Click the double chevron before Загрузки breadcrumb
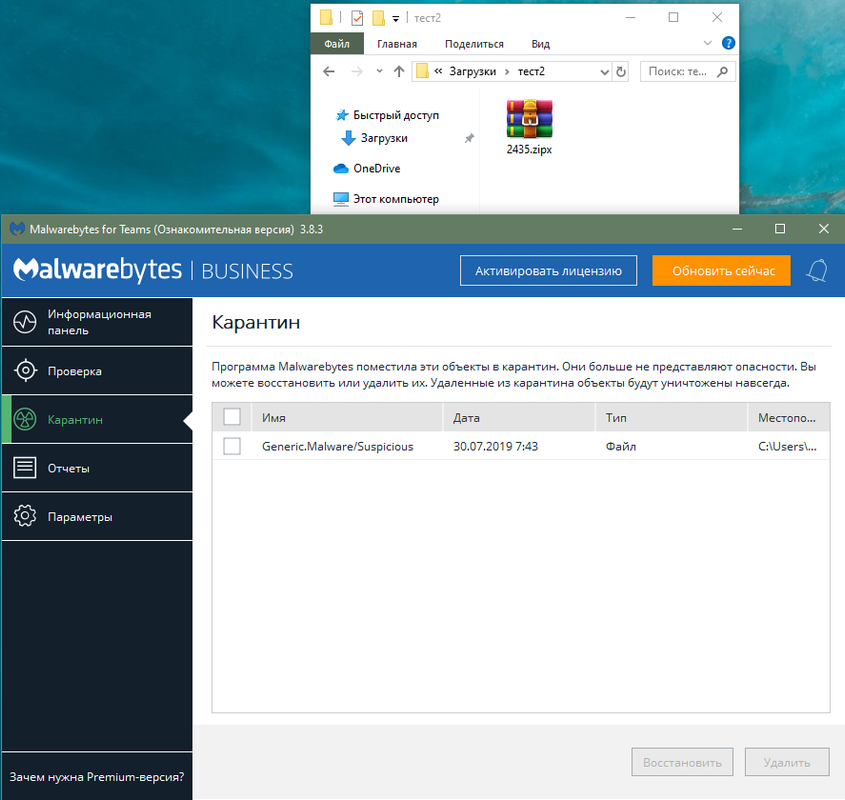Screen dimensions: 845x800 click(x=438, y=71)
